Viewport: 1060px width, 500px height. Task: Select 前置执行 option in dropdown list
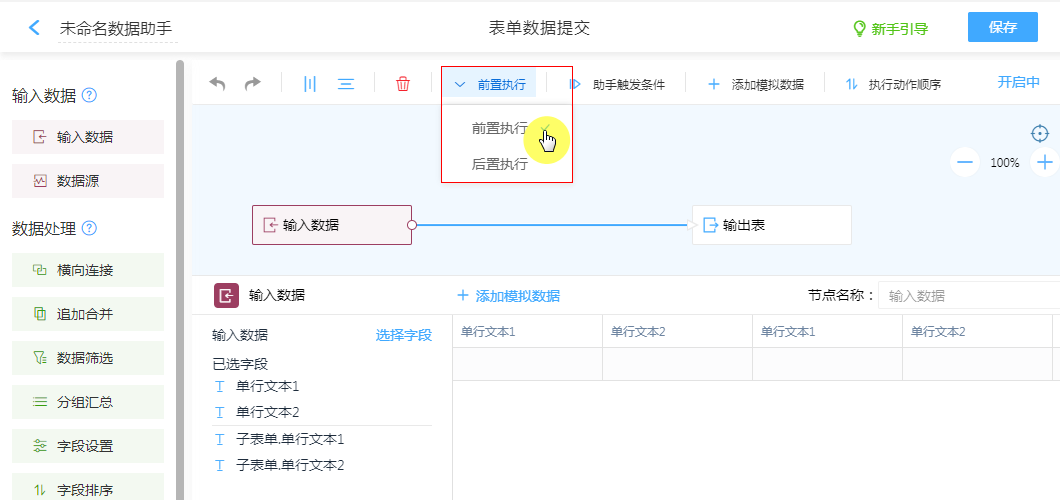pyautogui.click(x=500, y=128)
